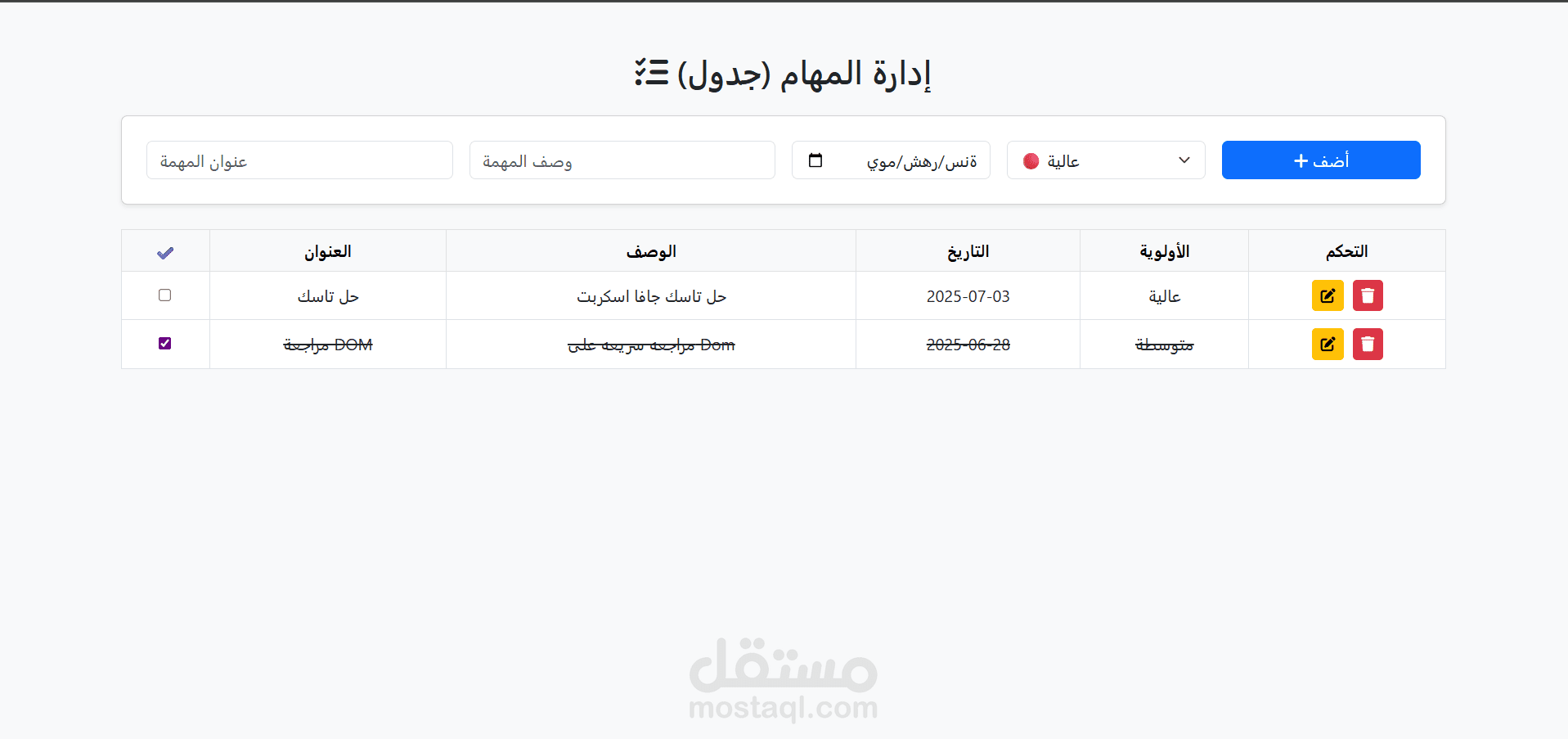The image size is (1568, 739).
Task: Click the التاريخ column header
Action: (x=967, y=250)
